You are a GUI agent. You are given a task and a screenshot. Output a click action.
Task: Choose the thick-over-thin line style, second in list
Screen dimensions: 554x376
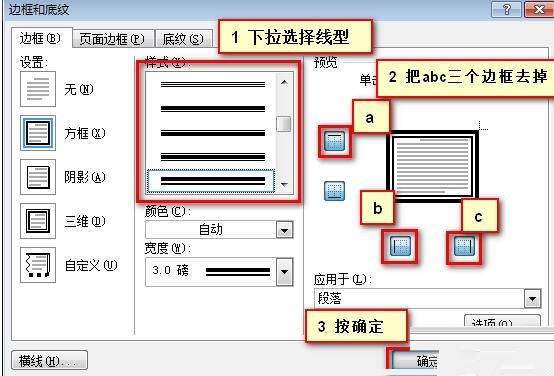(x=213, y=108)
